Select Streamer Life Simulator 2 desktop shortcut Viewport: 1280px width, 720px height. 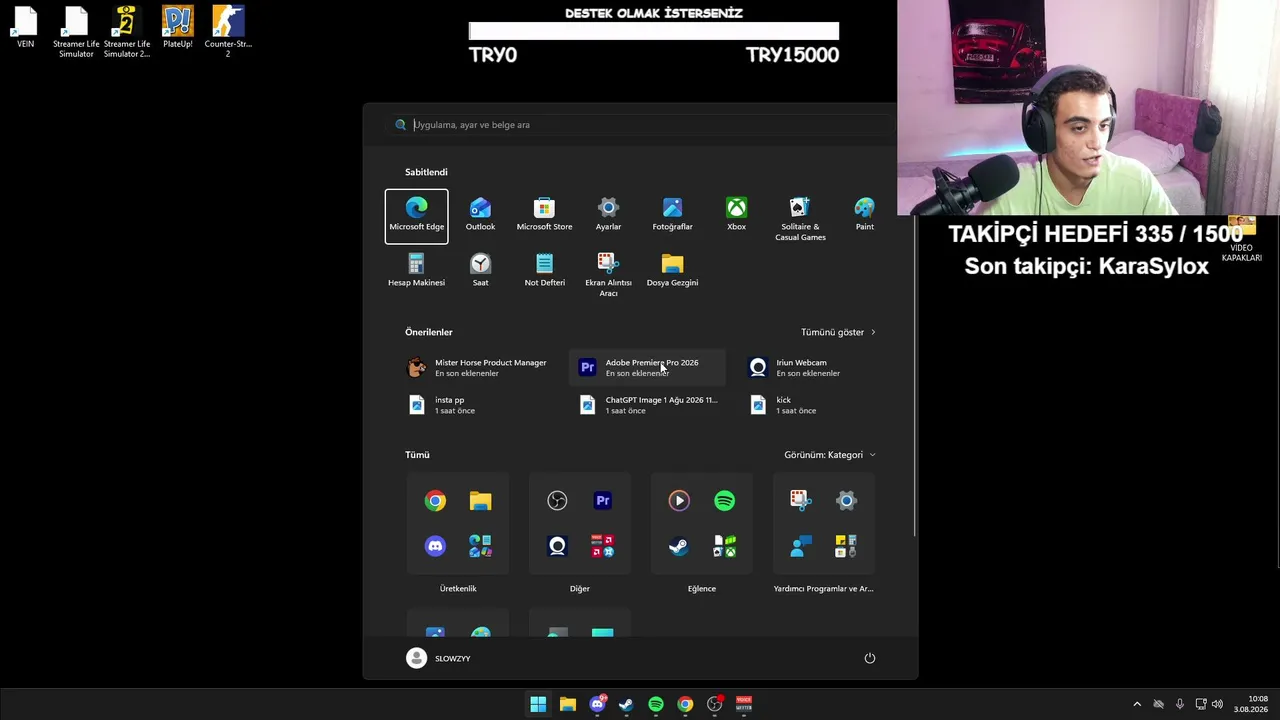pyautogui.click(x=126, y=32)
